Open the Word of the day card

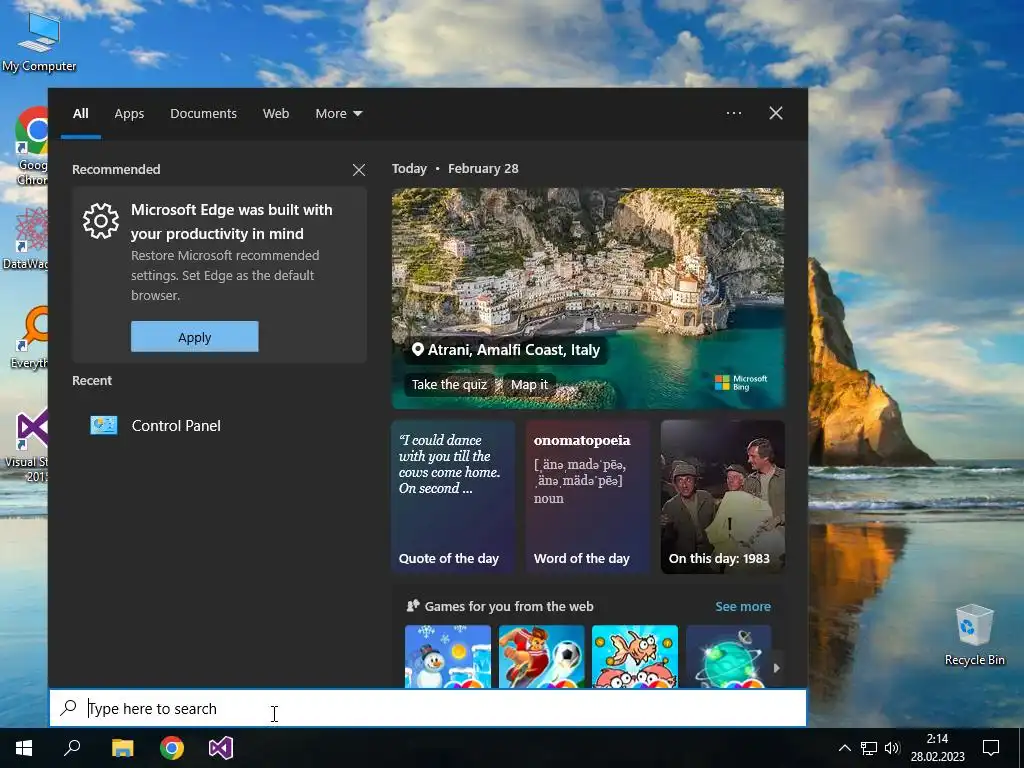click(588, 497)
